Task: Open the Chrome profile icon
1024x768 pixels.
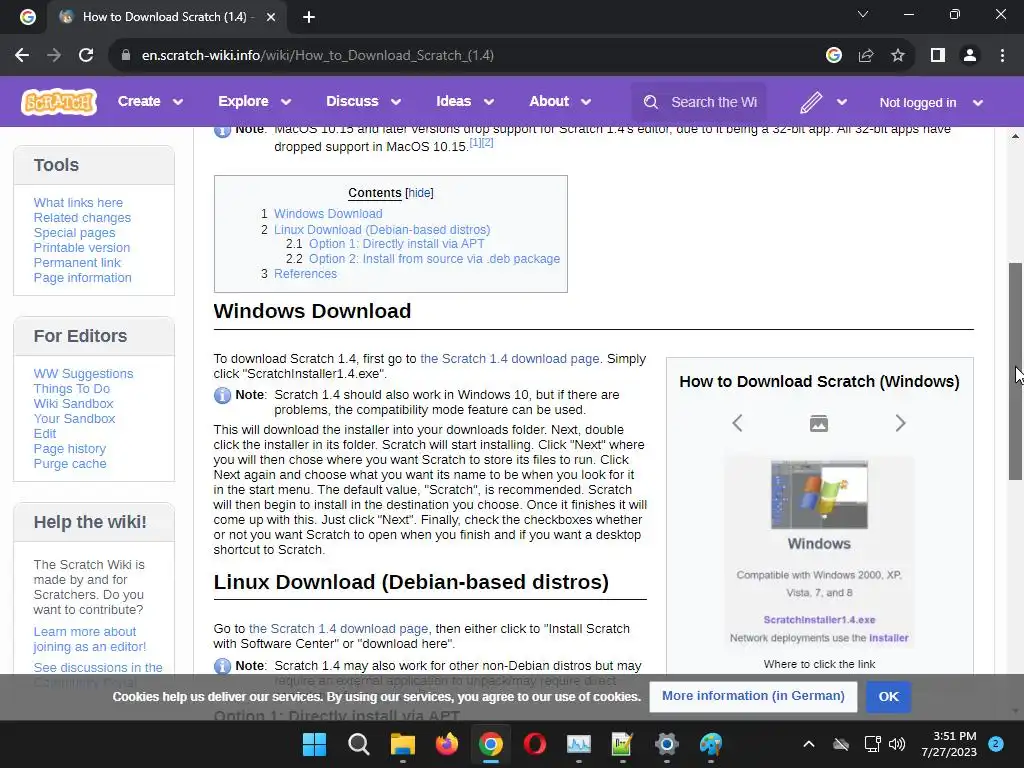Action: (970, 56)
